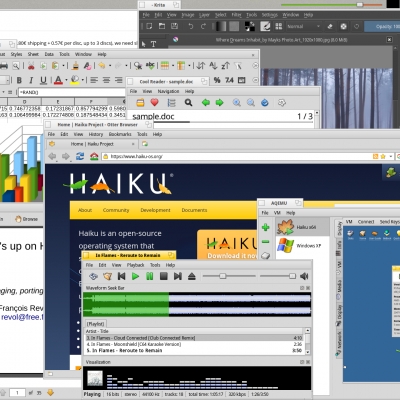400x400 pixels.
Task: Click the green play button
Action: [135, 276]
